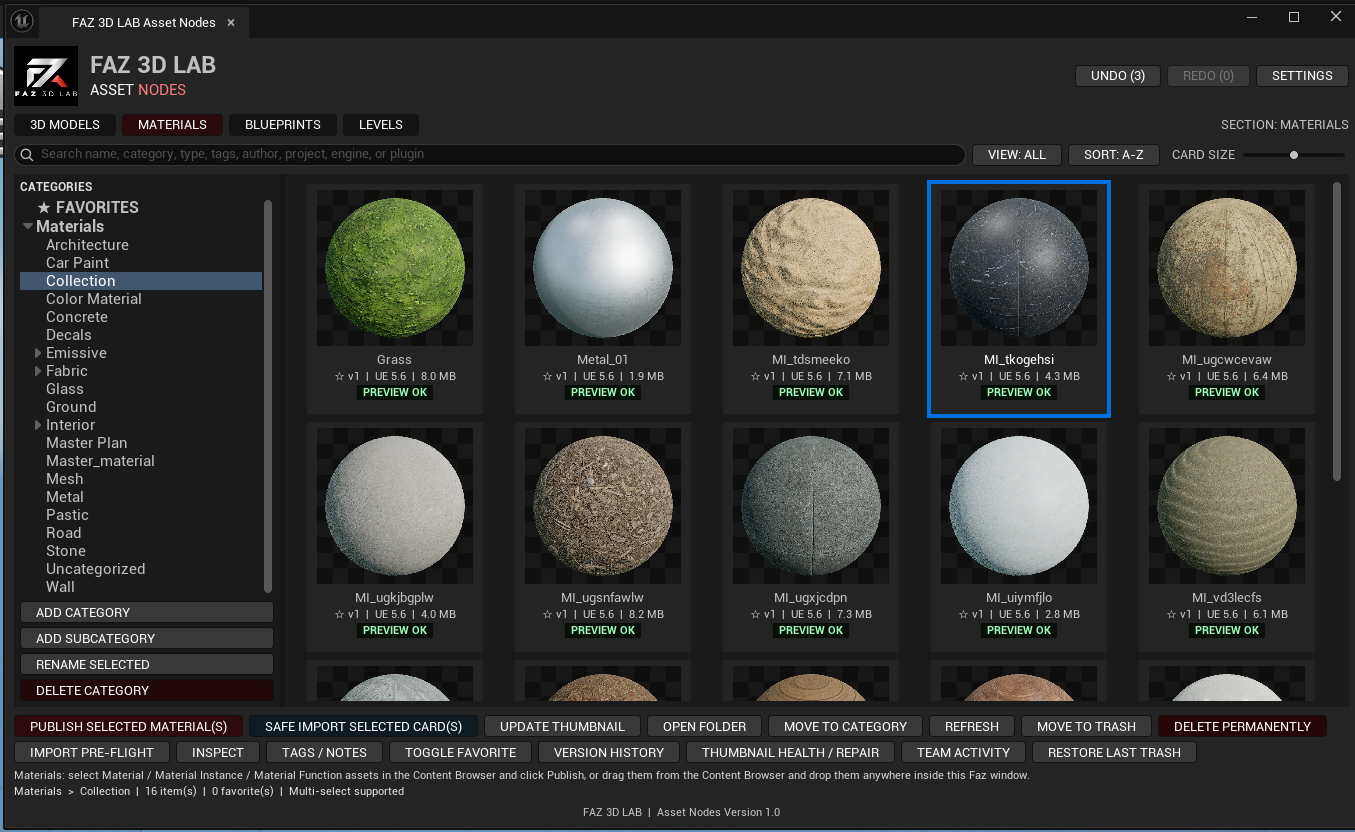
Task: Click the favorite star on Metal_01 card
Action: [547, 377]
